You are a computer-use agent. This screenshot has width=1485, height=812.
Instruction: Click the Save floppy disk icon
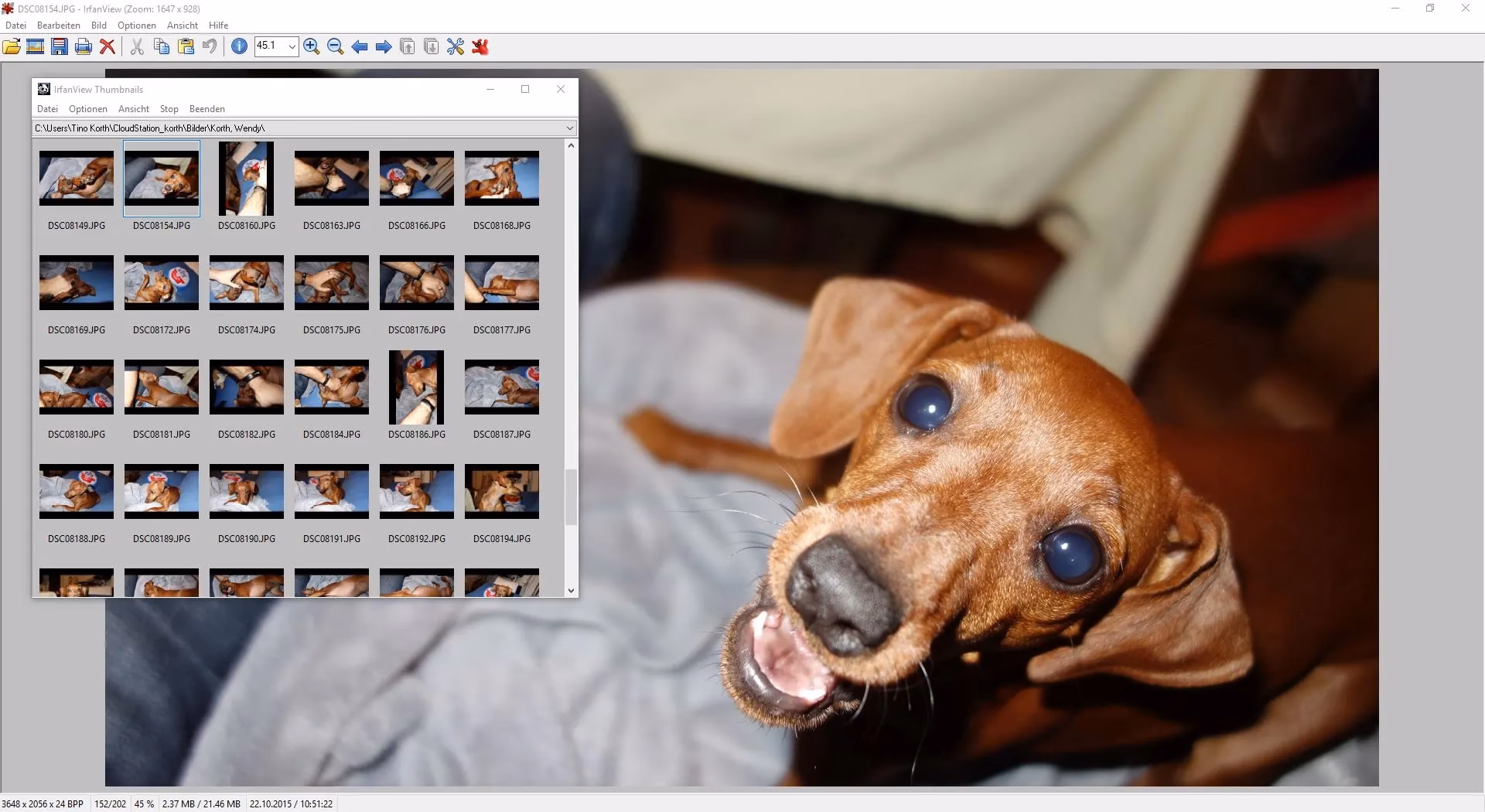coord(59,46)
